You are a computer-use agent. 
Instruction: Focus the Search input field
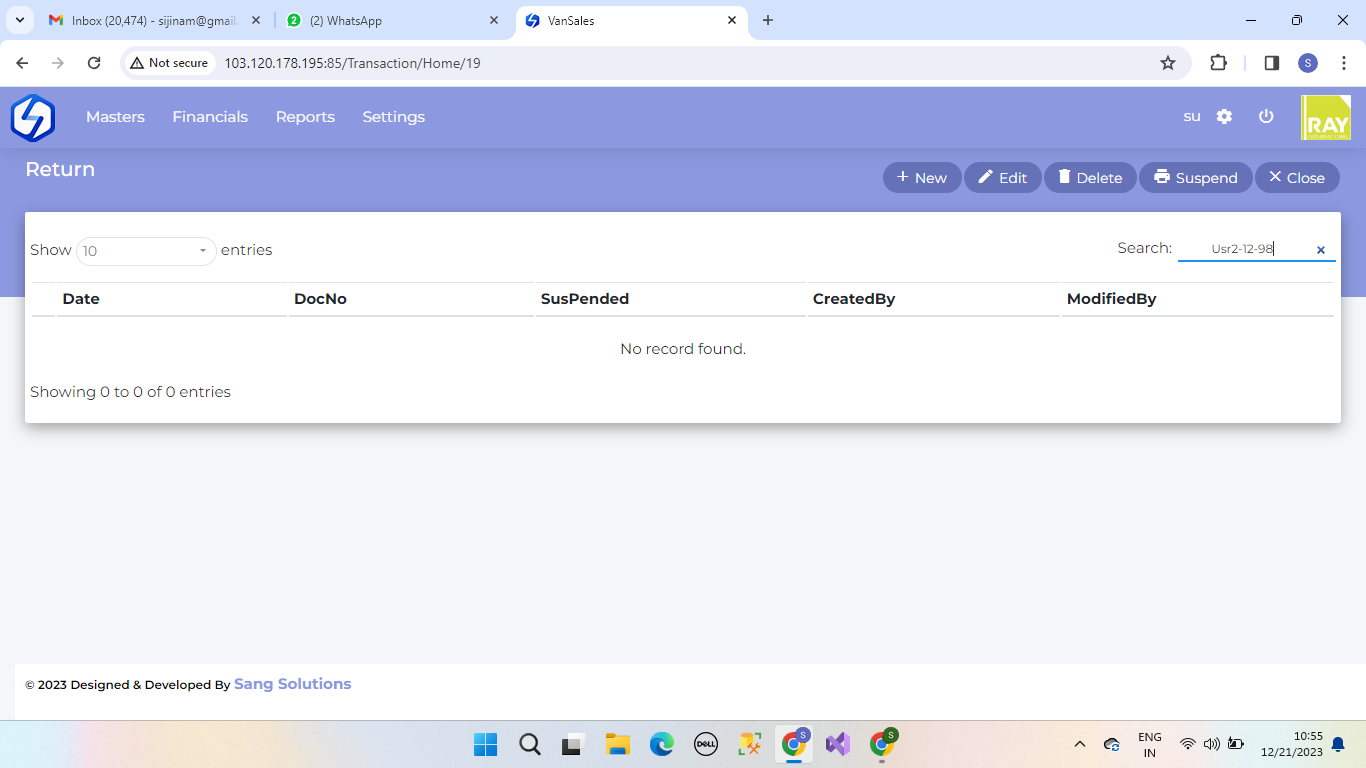[1243, 249]
